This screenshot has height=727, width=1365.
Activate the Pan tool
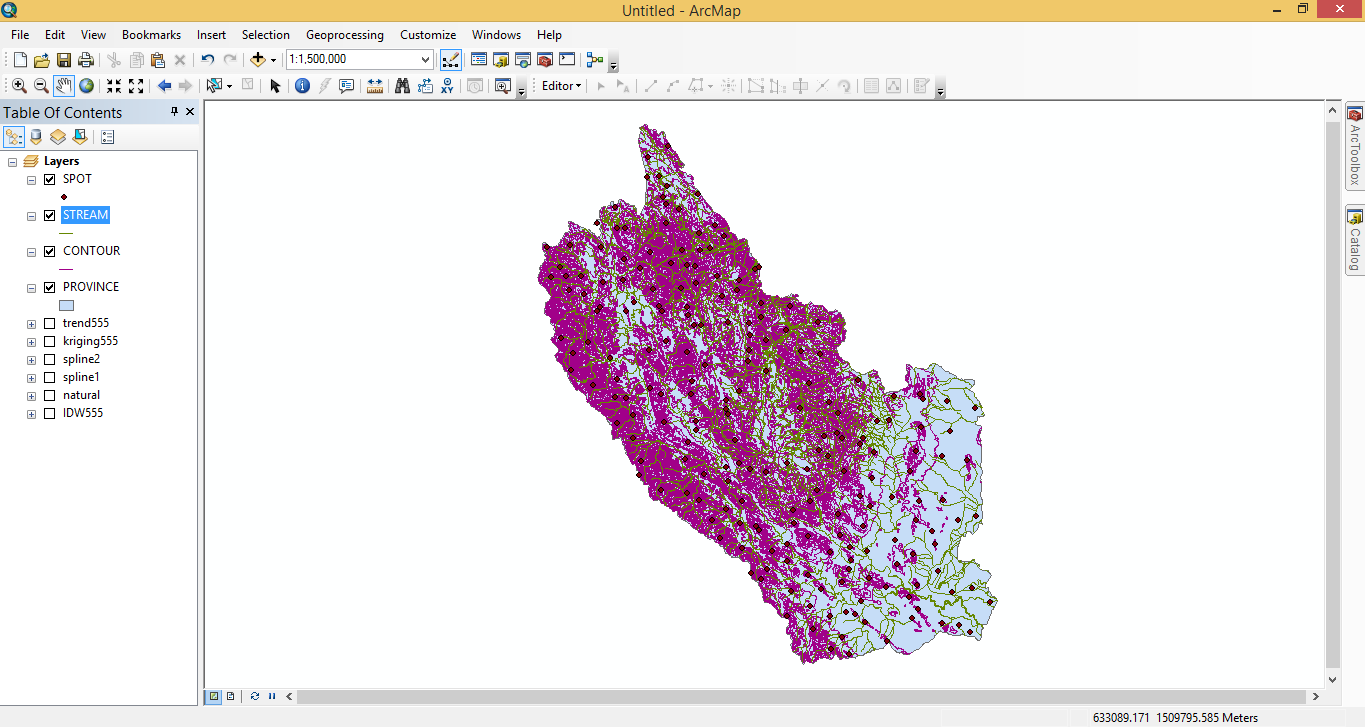pyautogui.click(x=64, y=86)
